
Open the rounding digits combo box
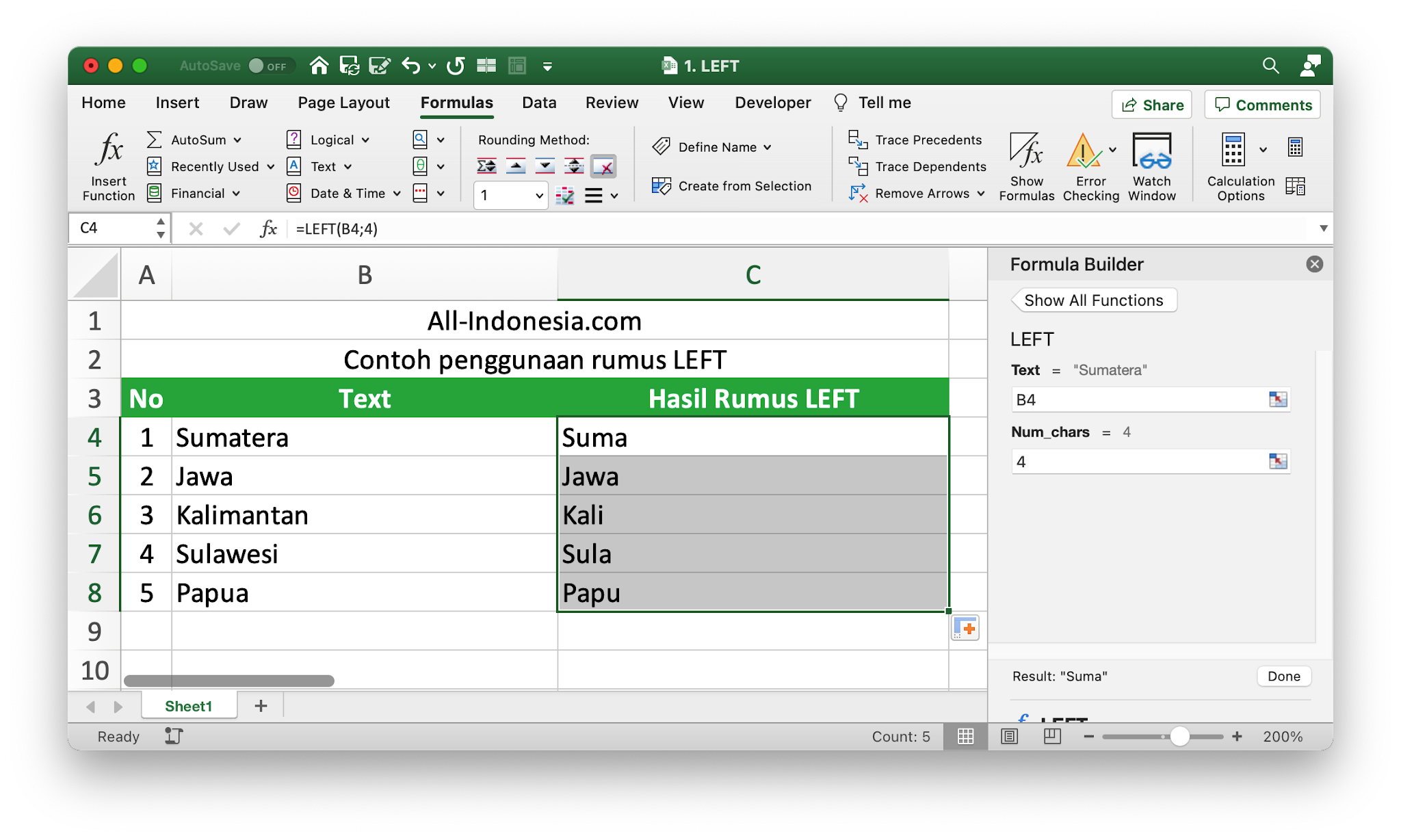pyautogui.click(x=539, y=196)
